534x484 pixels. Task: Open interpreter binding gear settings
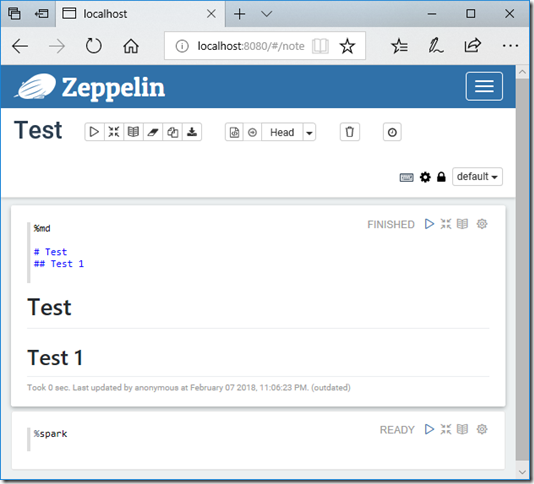(x=425, y=177)
